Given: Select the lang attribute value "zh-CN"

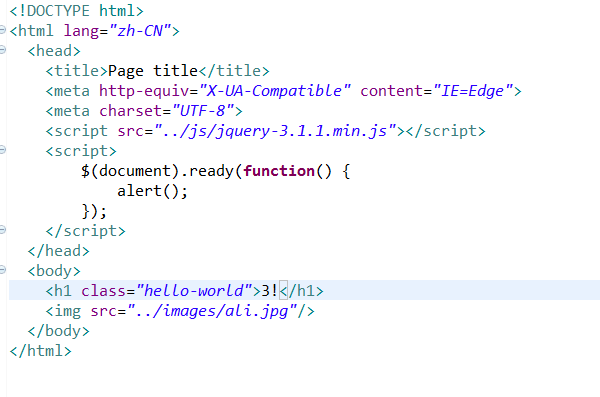Looking at the screenshot, I should point(140,31).
